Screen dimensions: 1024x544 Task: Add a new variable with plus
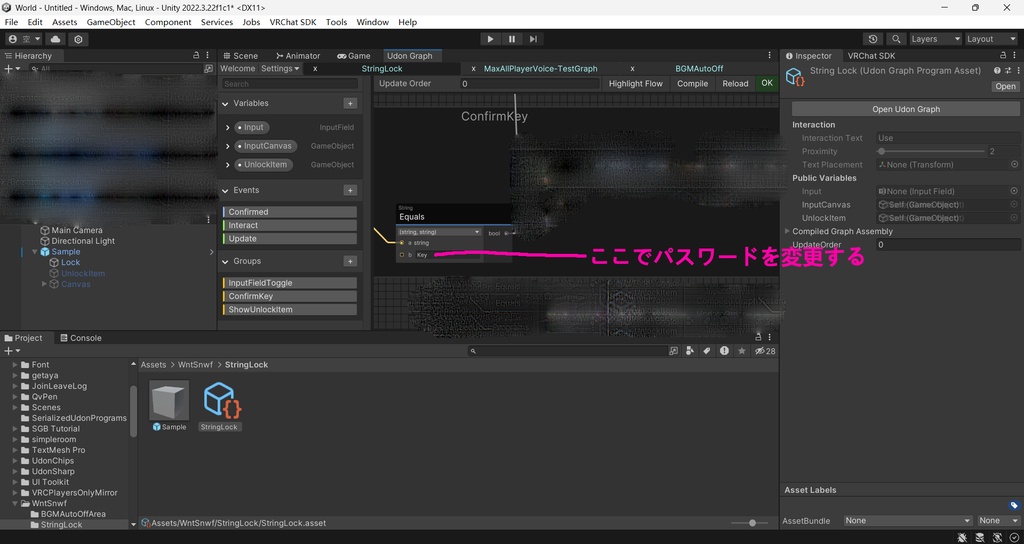350,103
